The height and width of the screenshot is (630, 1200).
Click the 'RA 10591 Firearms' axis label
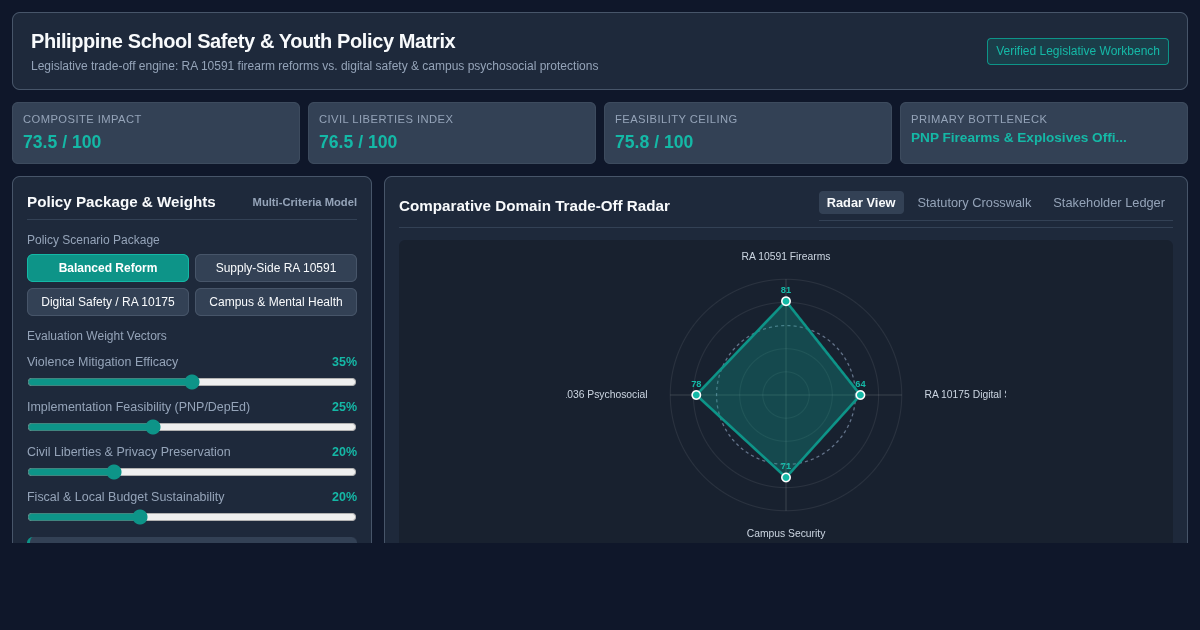(x=786, y=257)
